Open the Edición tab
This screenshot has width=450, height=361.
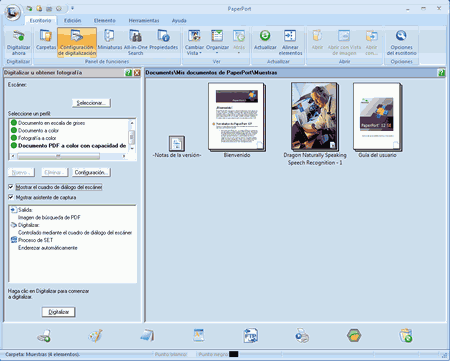(x=72, y=21)
